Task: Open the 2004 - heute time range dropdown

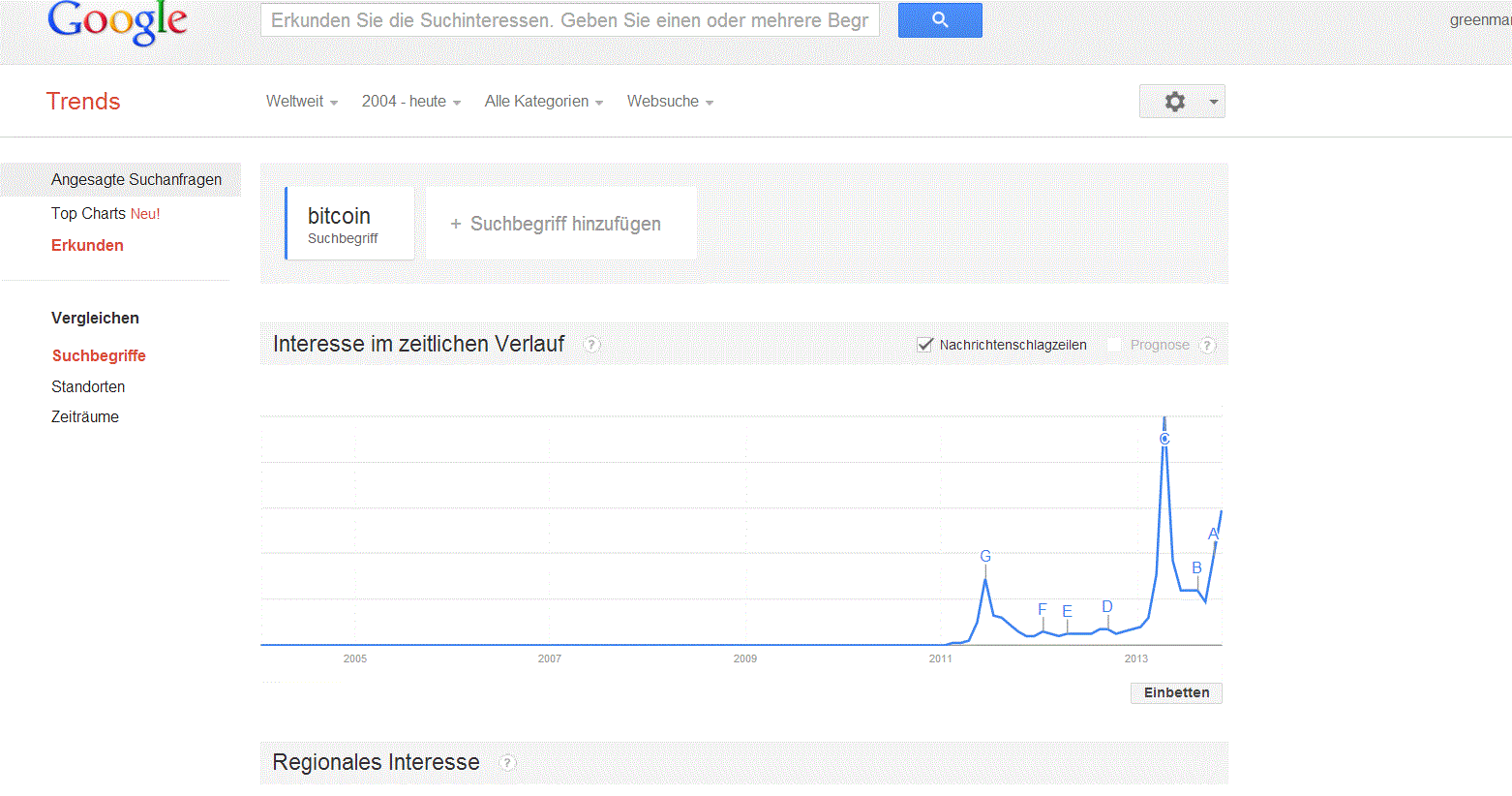Action: point(411,102)
